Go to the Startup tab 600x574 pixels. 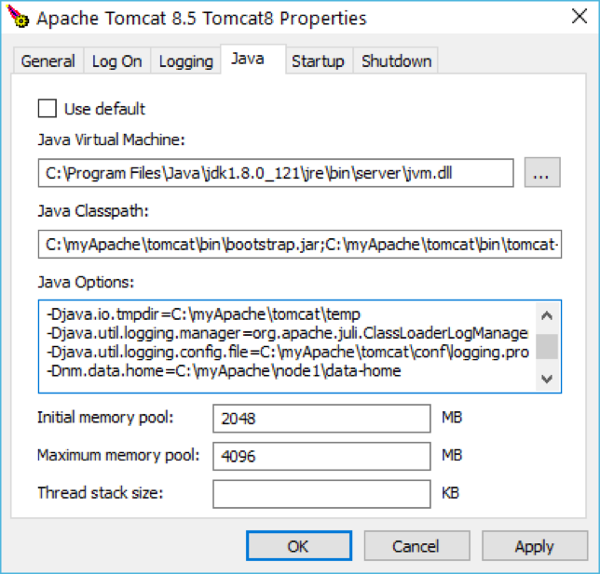point(318,61)
